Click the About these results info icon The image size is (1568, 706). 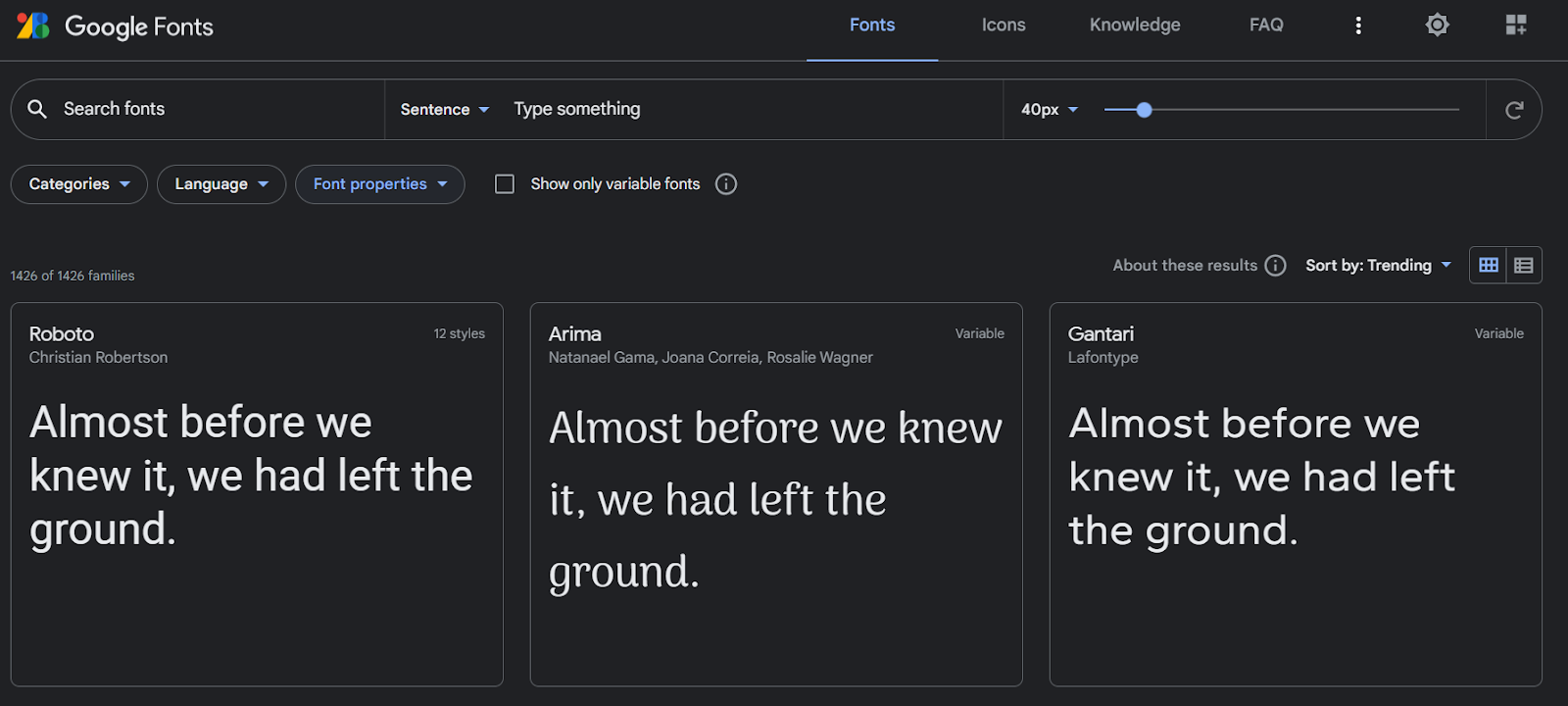pos(1275,266)
